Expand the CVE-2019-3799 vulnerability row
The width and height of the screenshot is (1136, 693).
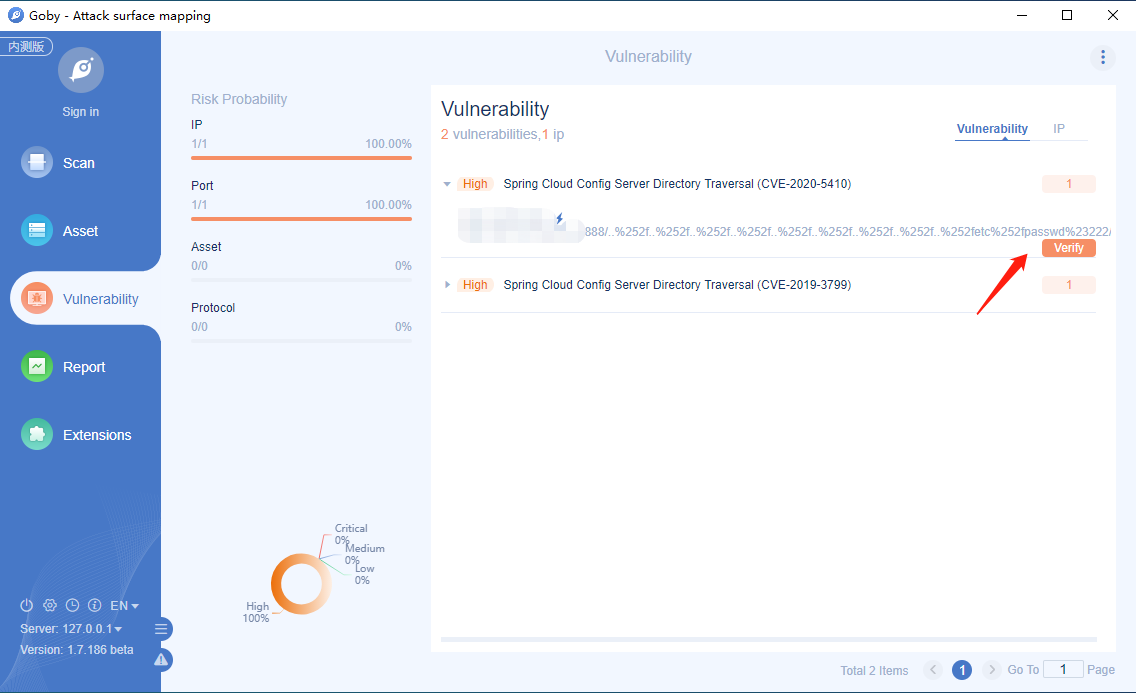tap(447, 285)
